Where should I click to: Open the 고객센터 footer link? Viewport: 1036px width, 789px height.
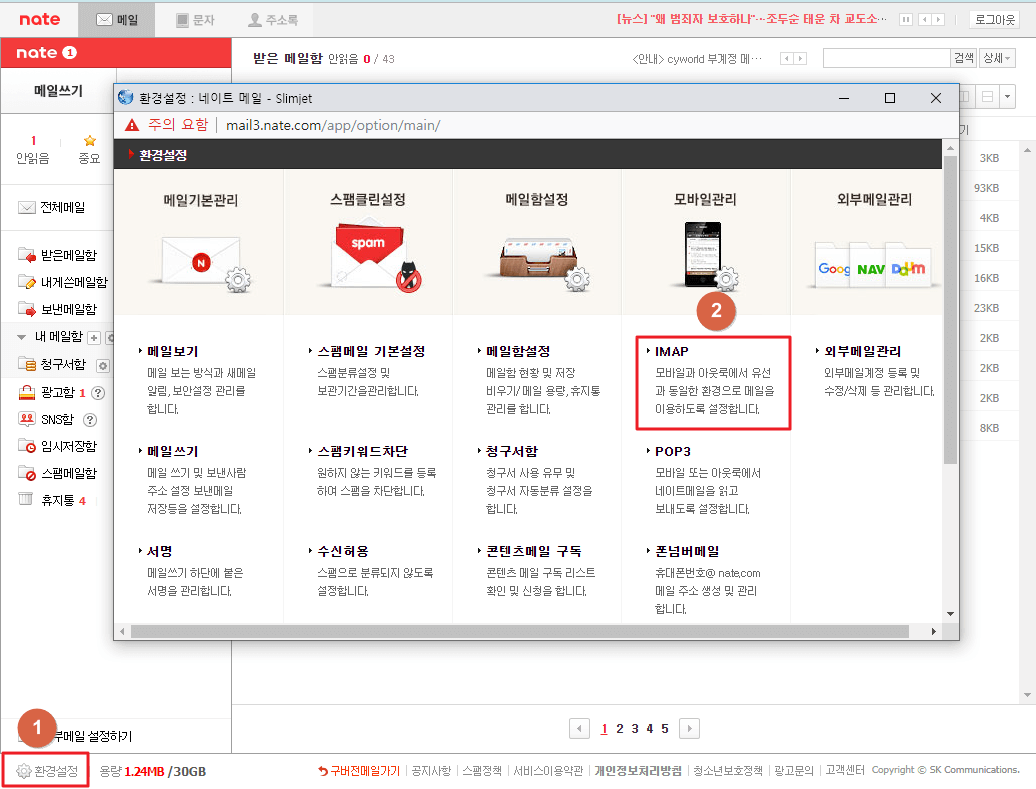(x=845, y=770)
